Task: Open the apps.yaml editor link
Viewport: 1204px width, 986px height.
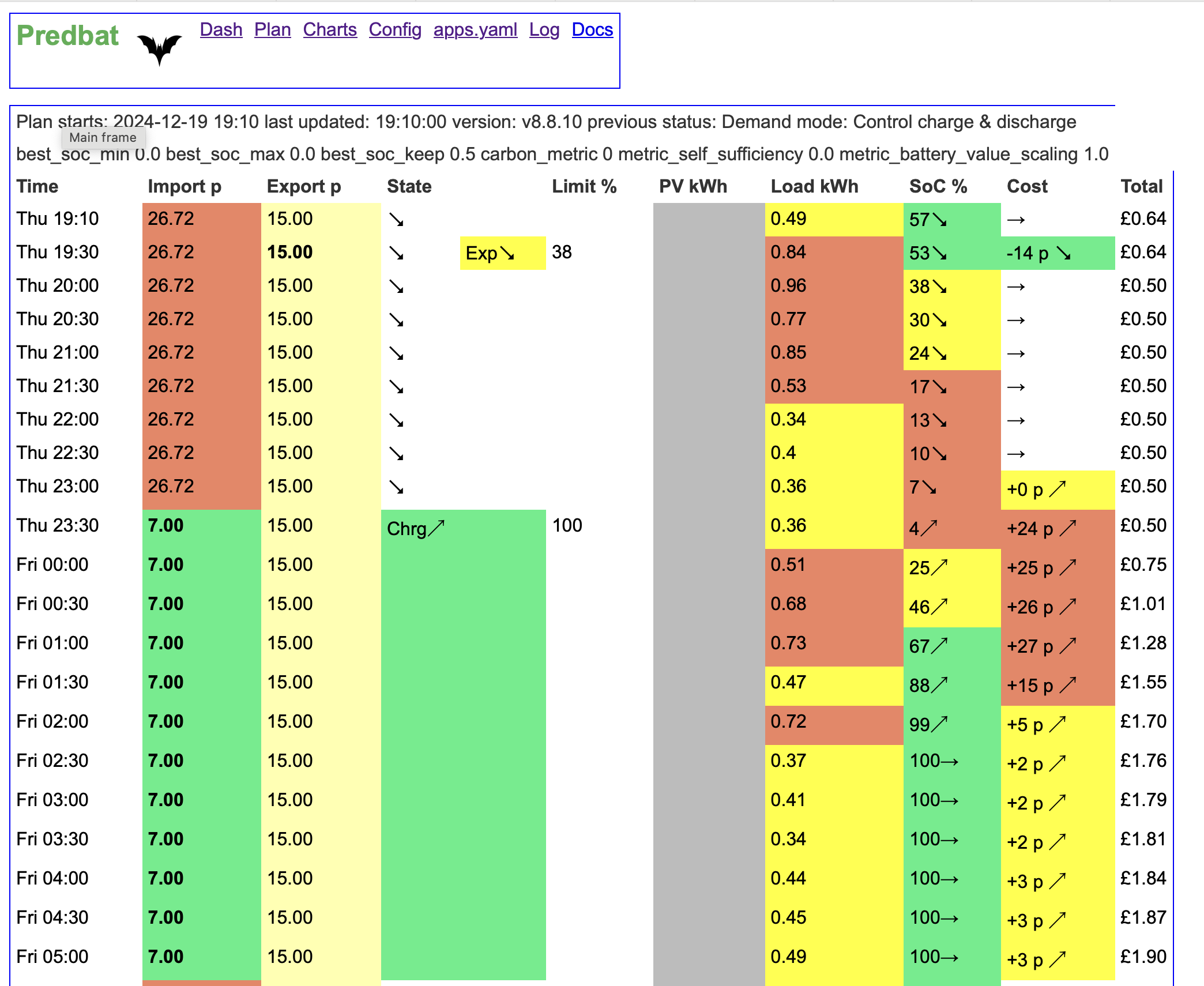Action: pyautogui.click(x=475, y=29)
